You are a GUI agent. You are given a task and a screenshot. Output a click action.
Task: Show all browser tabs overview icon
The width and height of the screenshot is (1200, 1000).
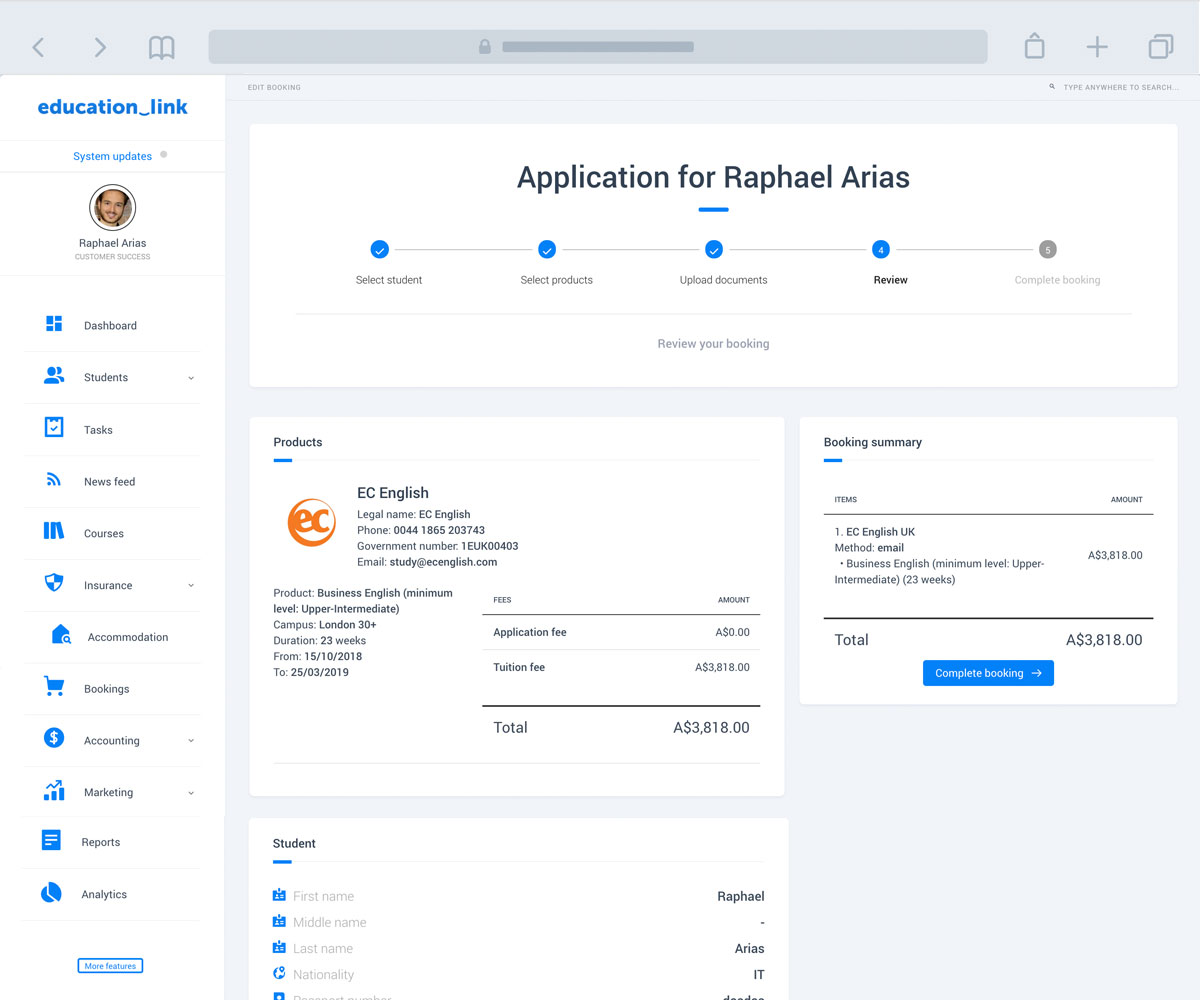[x=1160, y=47]
